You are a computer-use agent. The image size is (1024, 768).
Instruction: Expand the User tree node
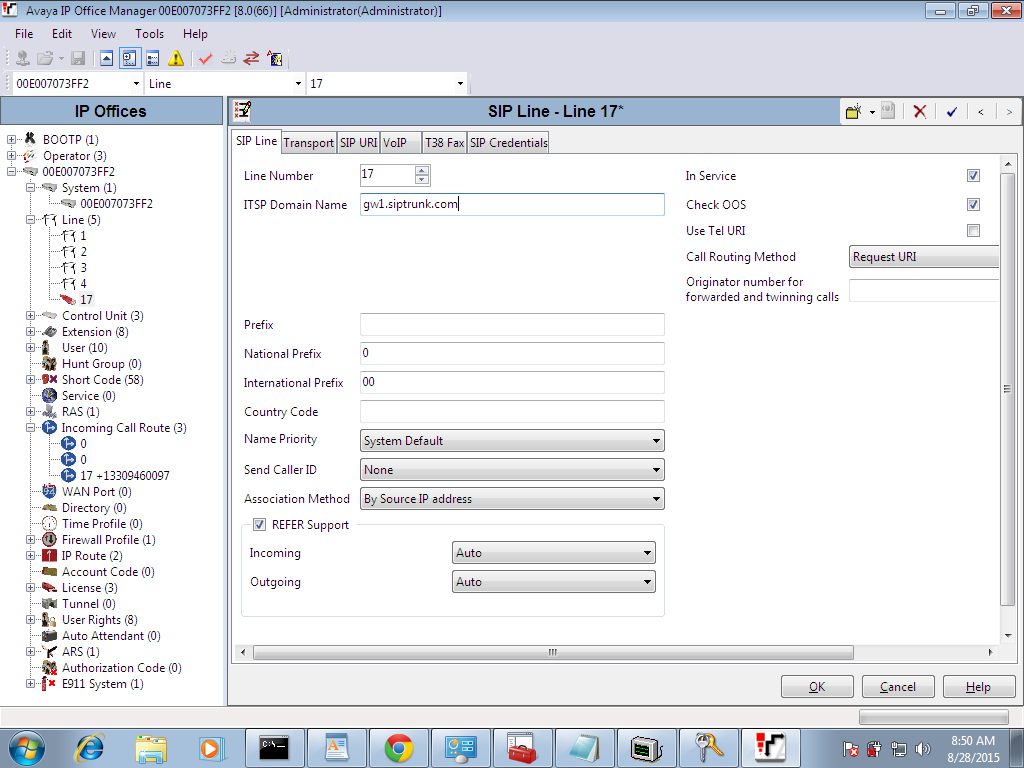click(30, 347)
